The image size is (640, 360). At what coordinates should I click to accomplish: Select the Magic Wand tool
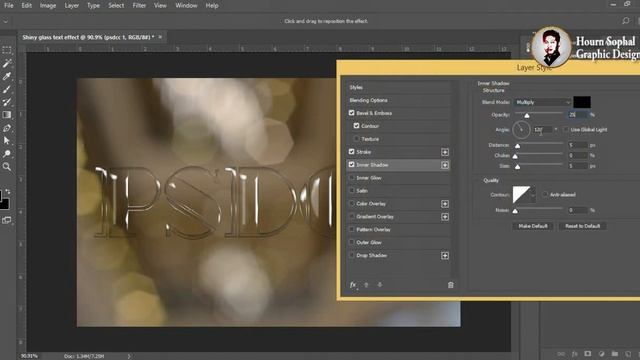(x=7, y=63)
